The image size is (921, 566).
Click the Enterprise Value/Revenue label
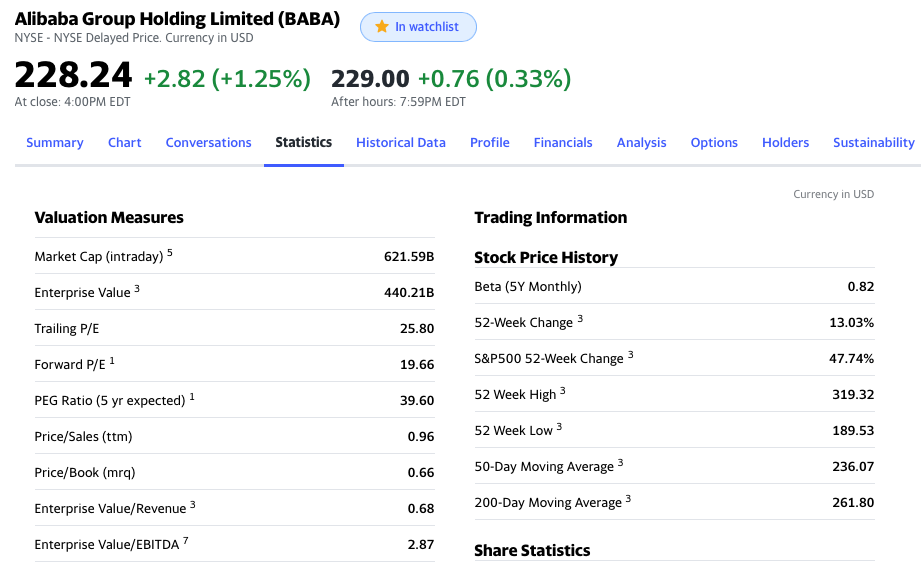110,508
